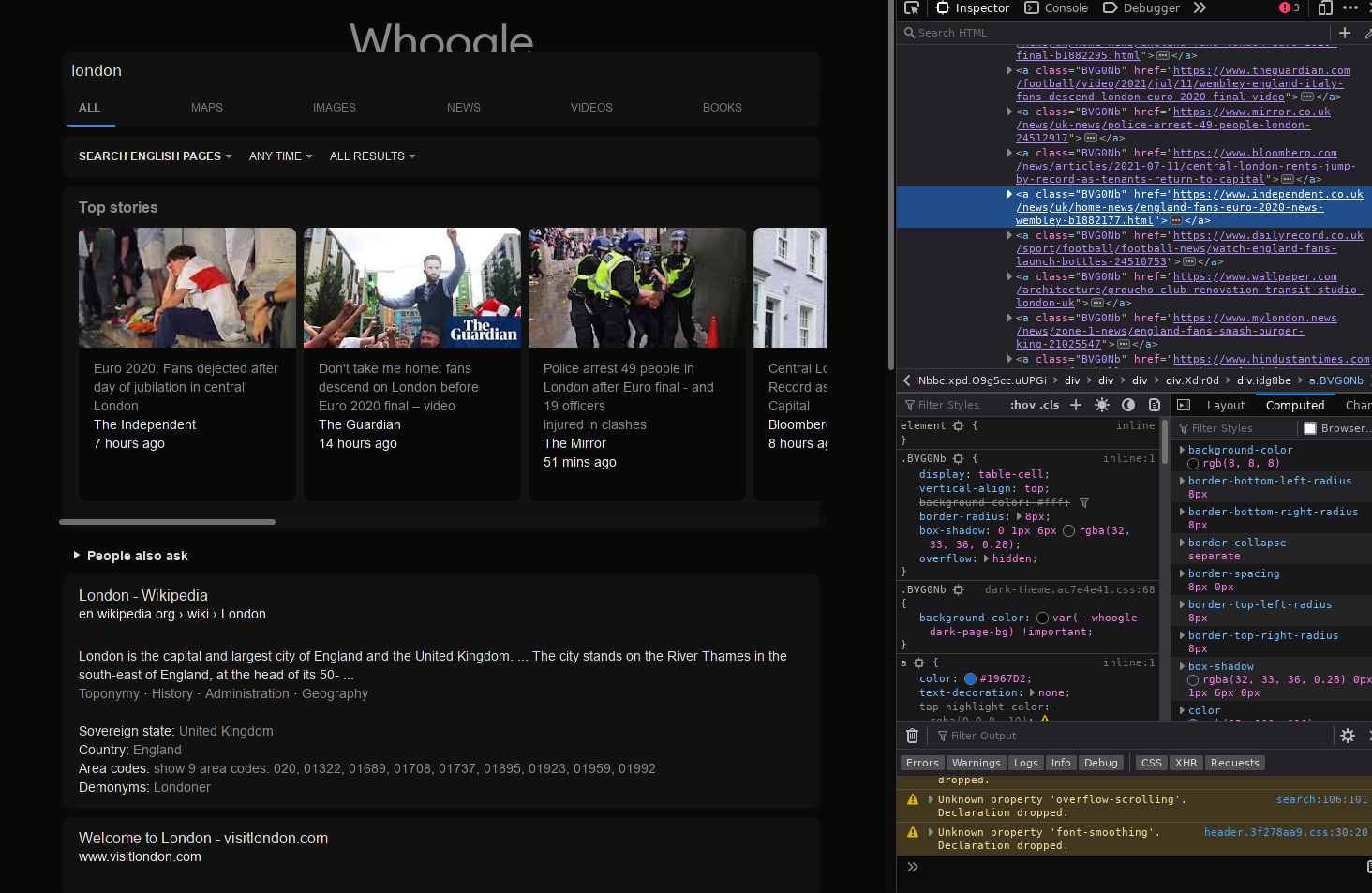Toggle responsive design mode icon

click(x=1325, y=8)
